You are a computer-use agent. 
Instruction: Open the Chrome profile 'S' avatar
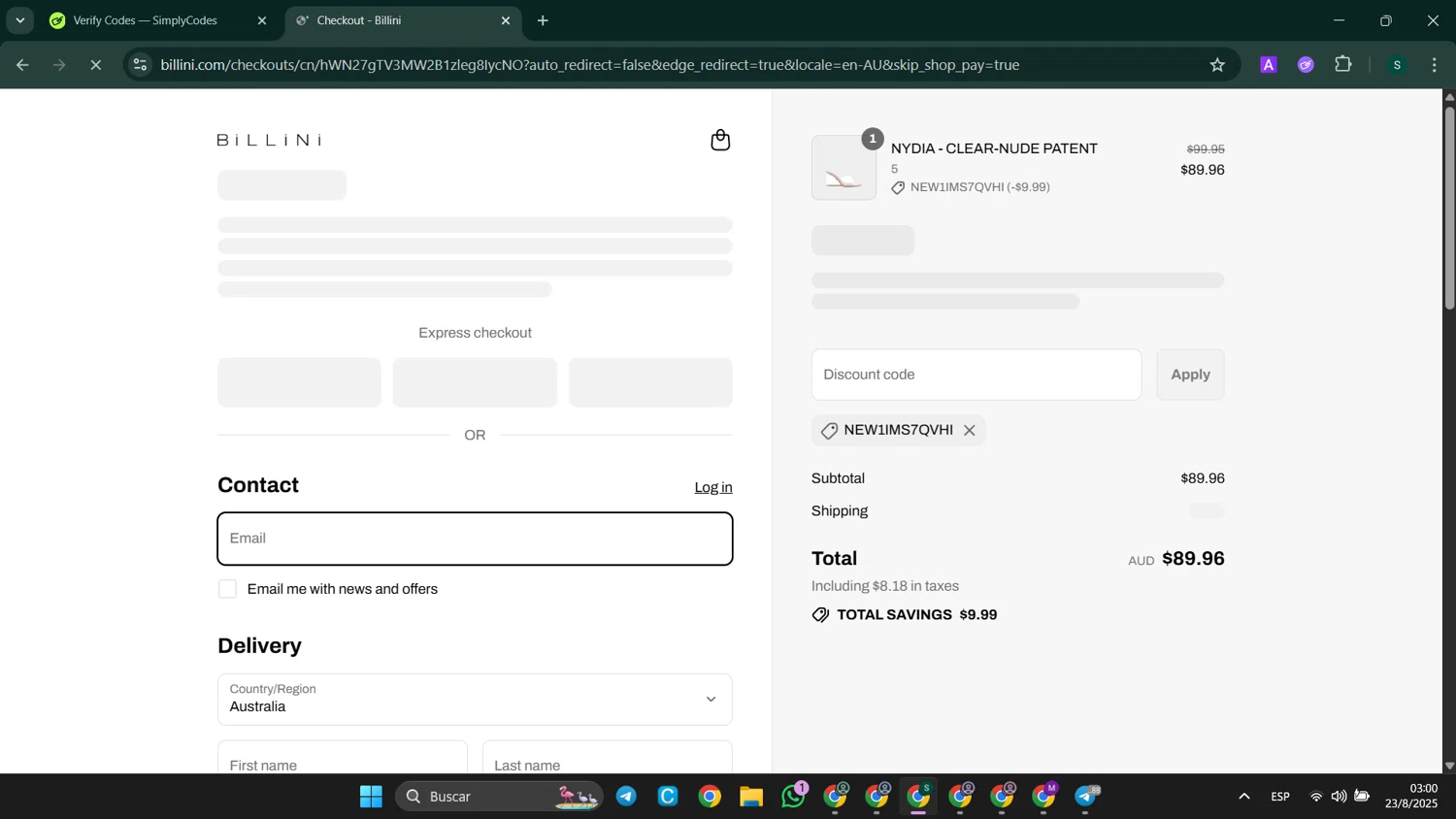(x=1397, y=65)
